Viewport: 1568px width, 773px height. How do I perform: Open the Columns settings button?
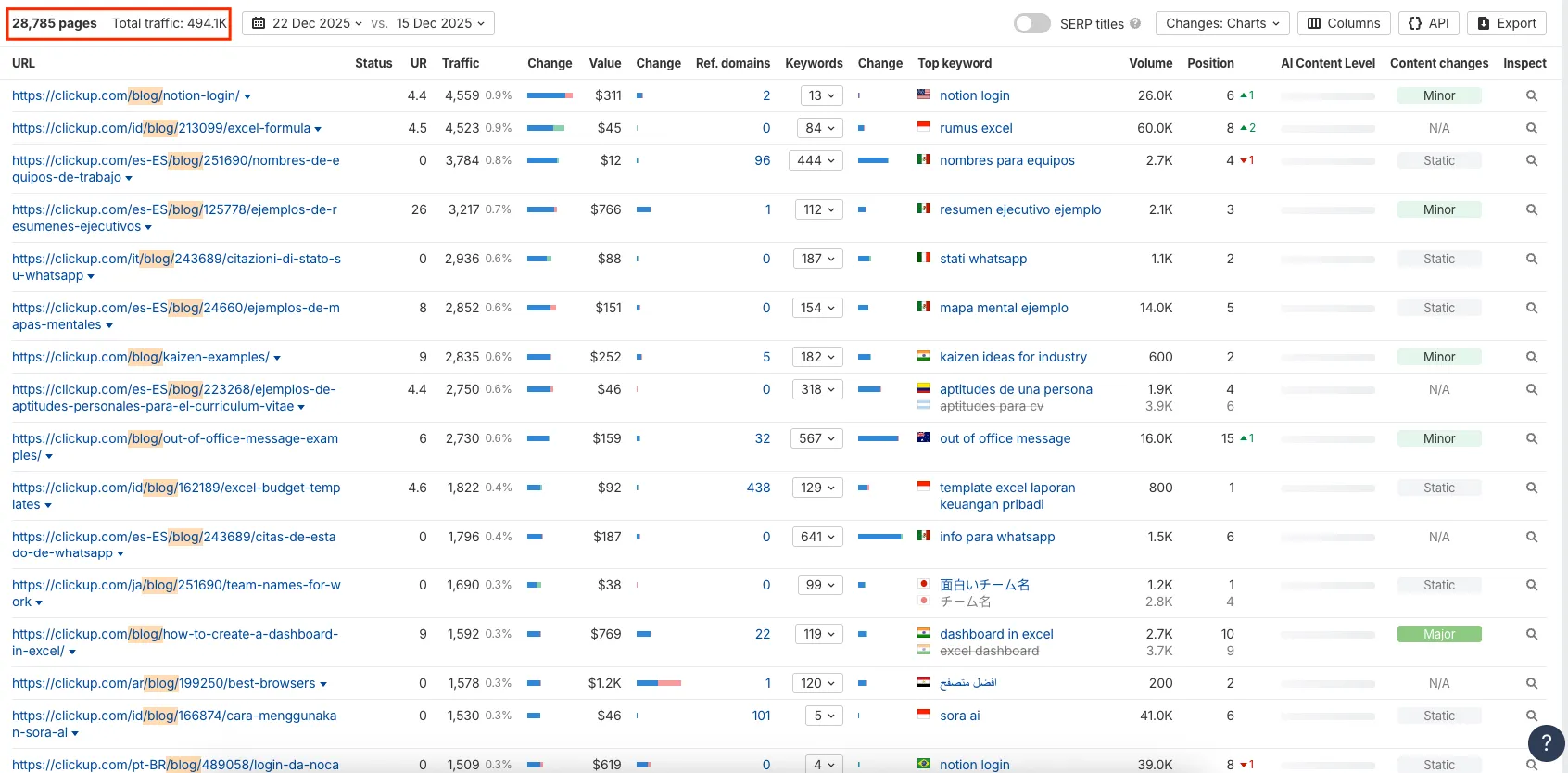1343,23
